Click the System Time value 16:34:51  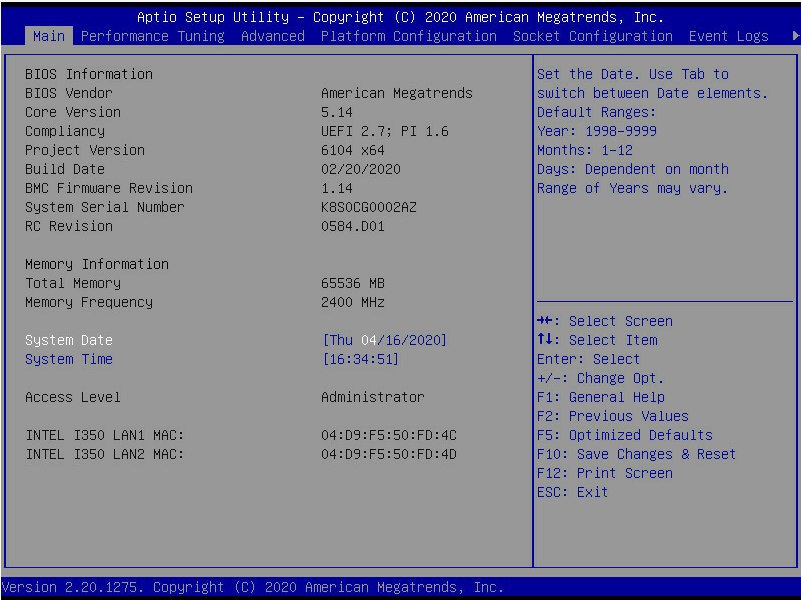(x=360, y=359)
